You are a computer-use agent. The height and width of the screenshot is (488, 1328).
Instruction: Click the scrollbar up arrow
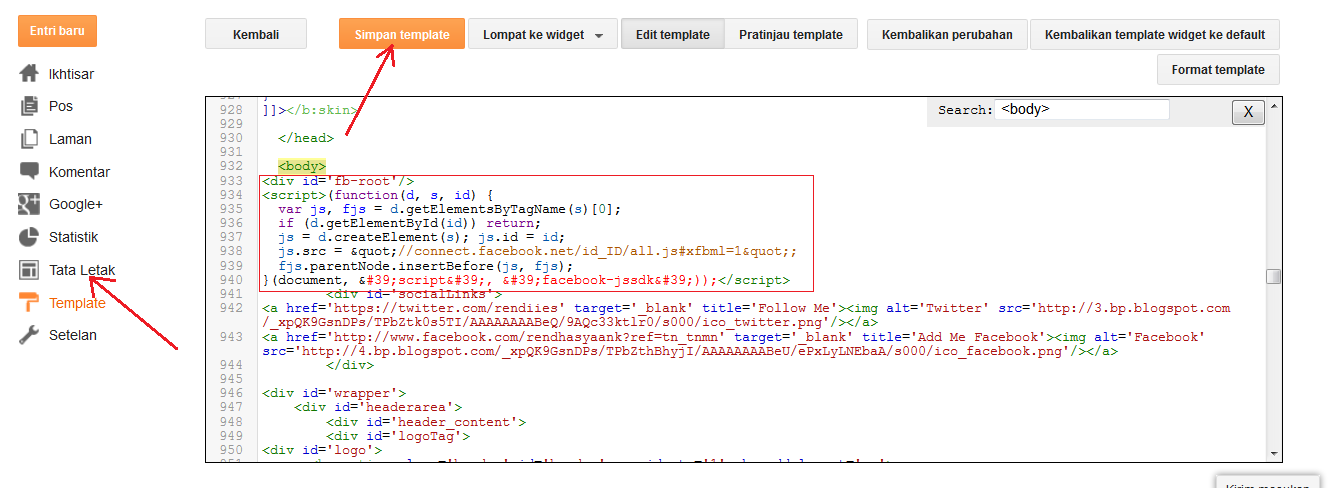1273,105
